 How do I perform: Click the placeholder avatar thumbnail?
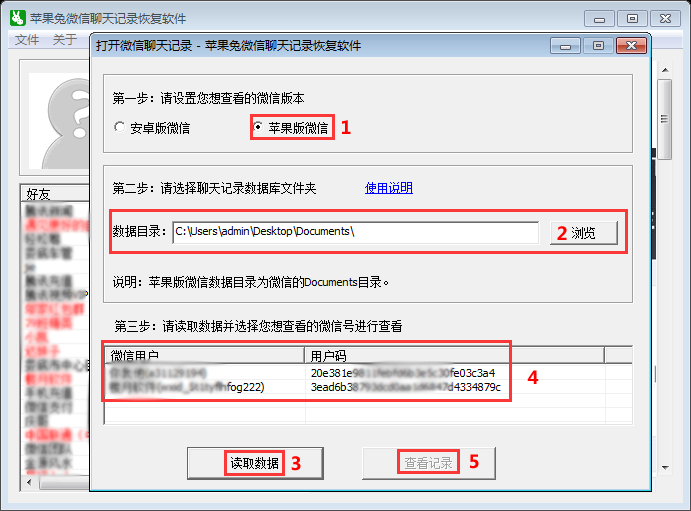point(59,121)
